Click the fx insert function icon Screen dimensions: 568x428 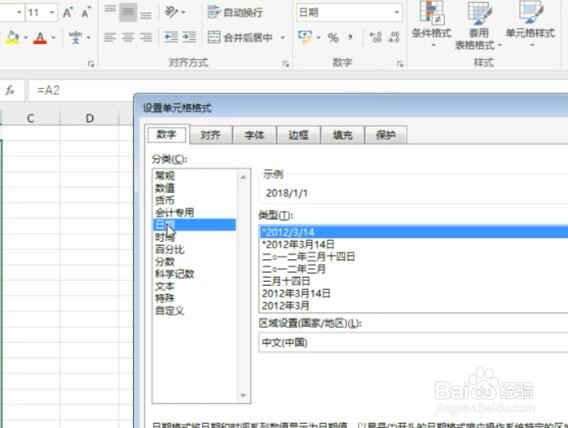point(10,90)
